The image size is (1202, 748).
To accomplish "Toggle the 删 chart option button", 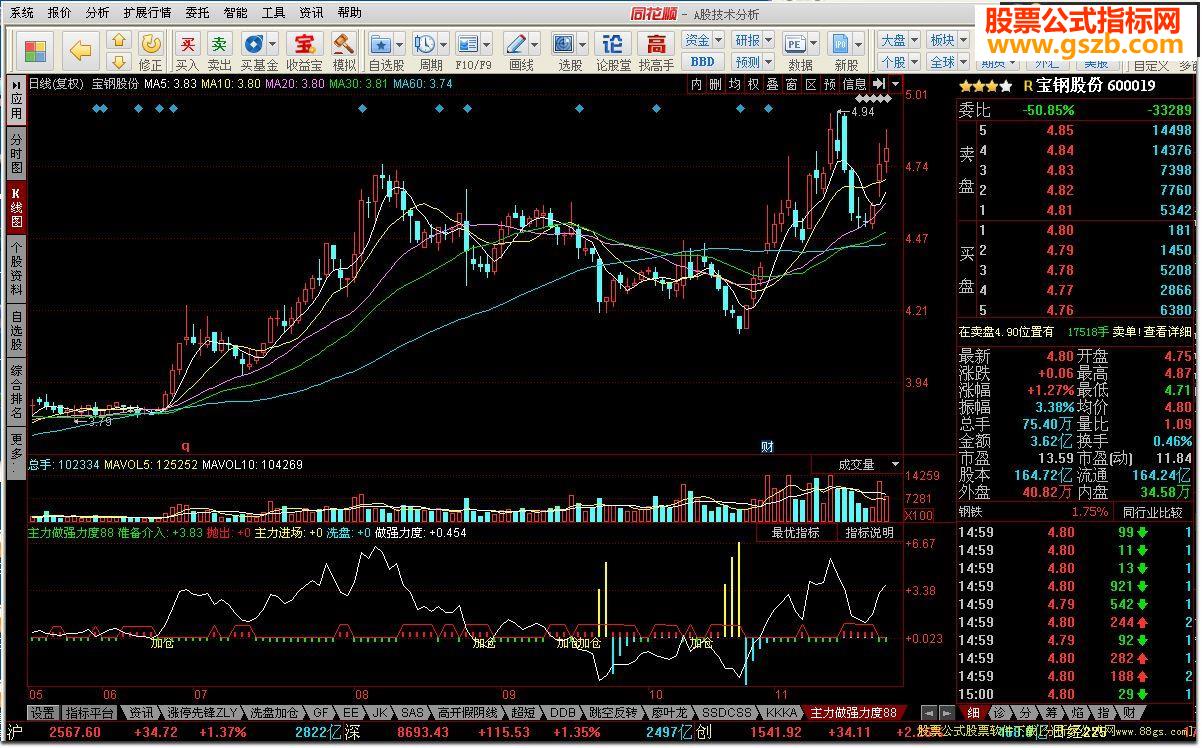I will coord(715,84).
